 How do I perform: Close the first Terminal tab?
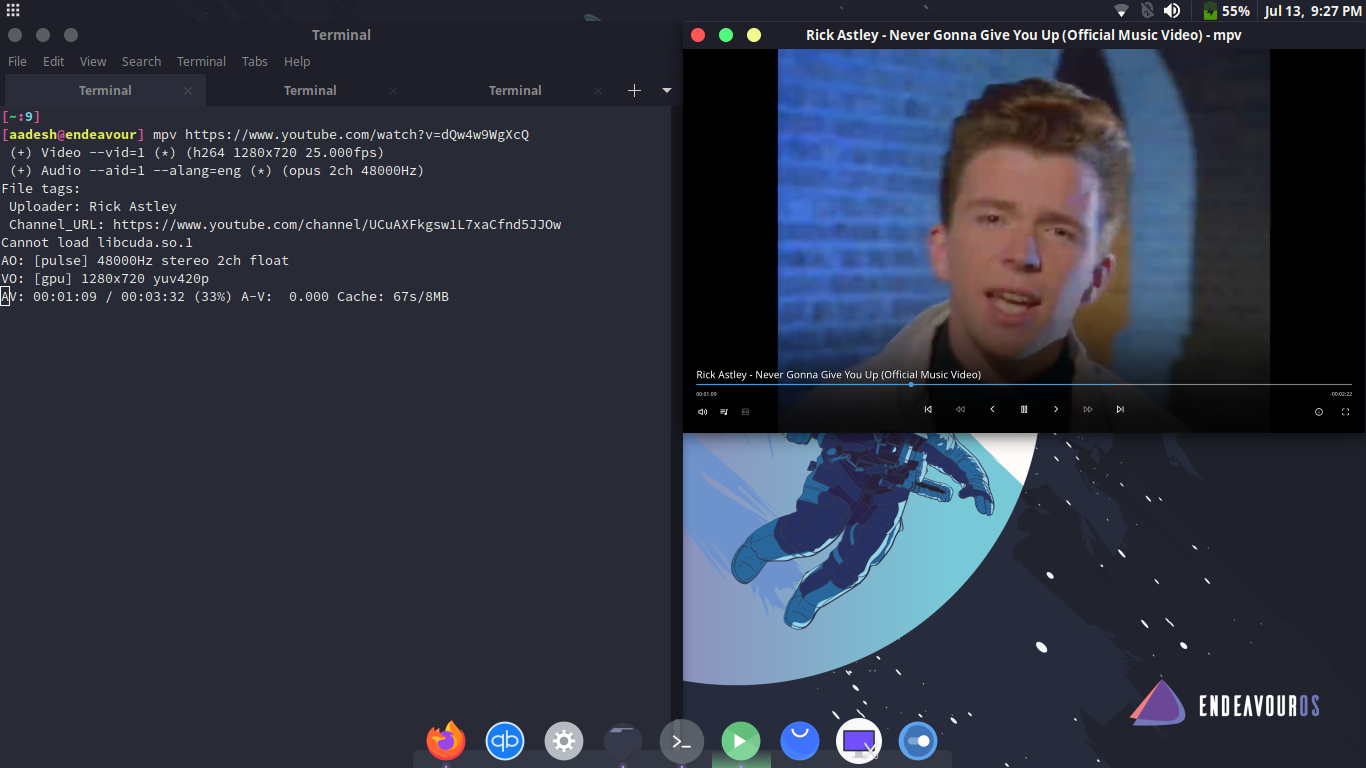[188, 90]
